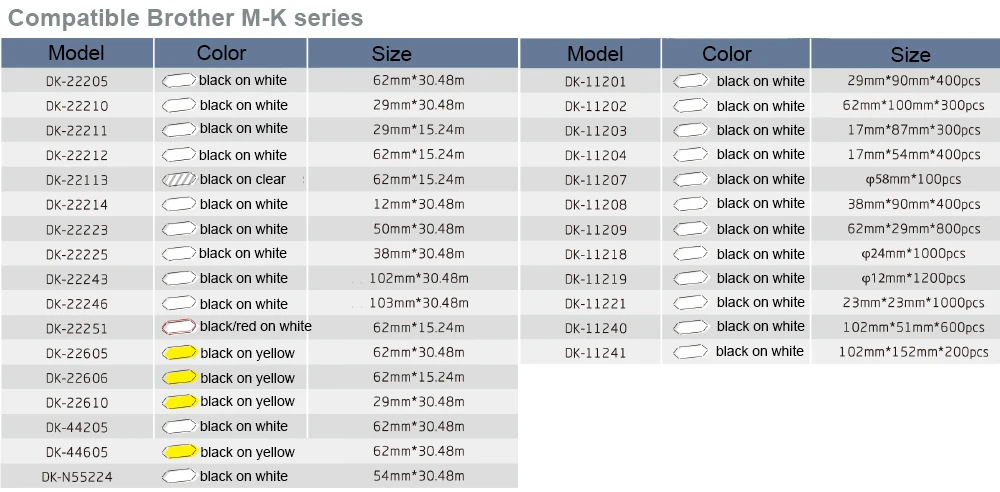Select model DK-22246 in the left table

(x=77, y=303)
